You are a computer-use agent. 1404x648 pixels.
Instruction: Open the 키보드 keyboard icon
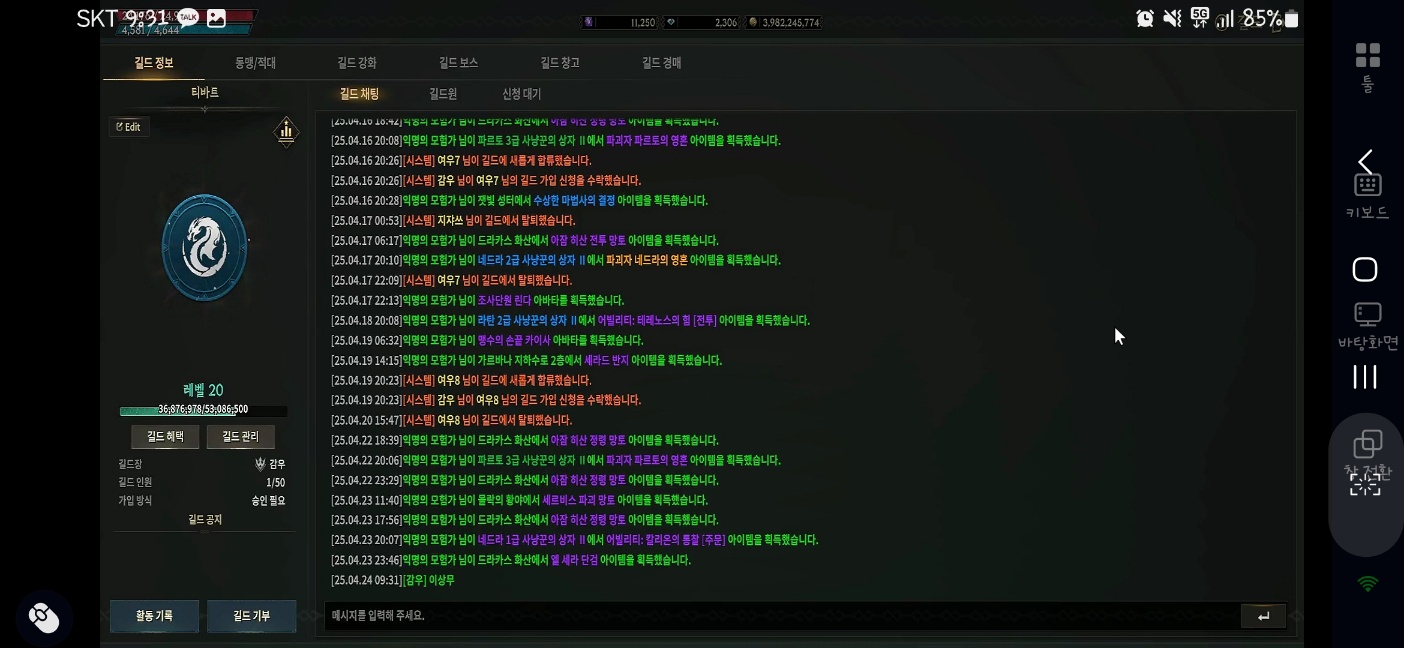(1367, 185)
